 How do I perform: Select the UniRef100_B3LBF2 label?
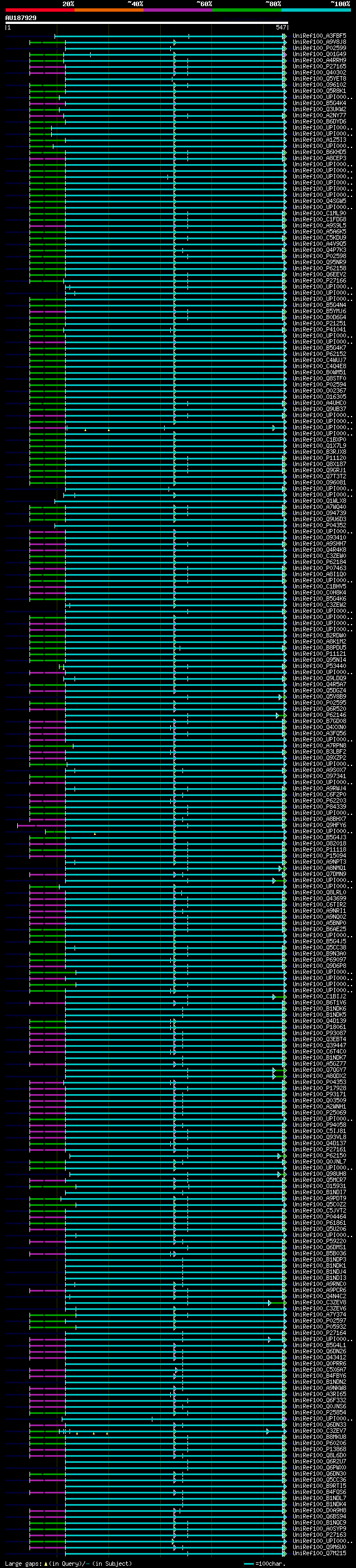[319, 752]
